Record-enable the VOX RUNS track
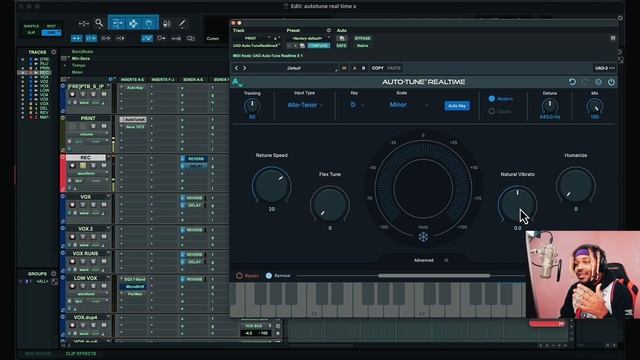 pyautogui.click(x=73, y=261)
